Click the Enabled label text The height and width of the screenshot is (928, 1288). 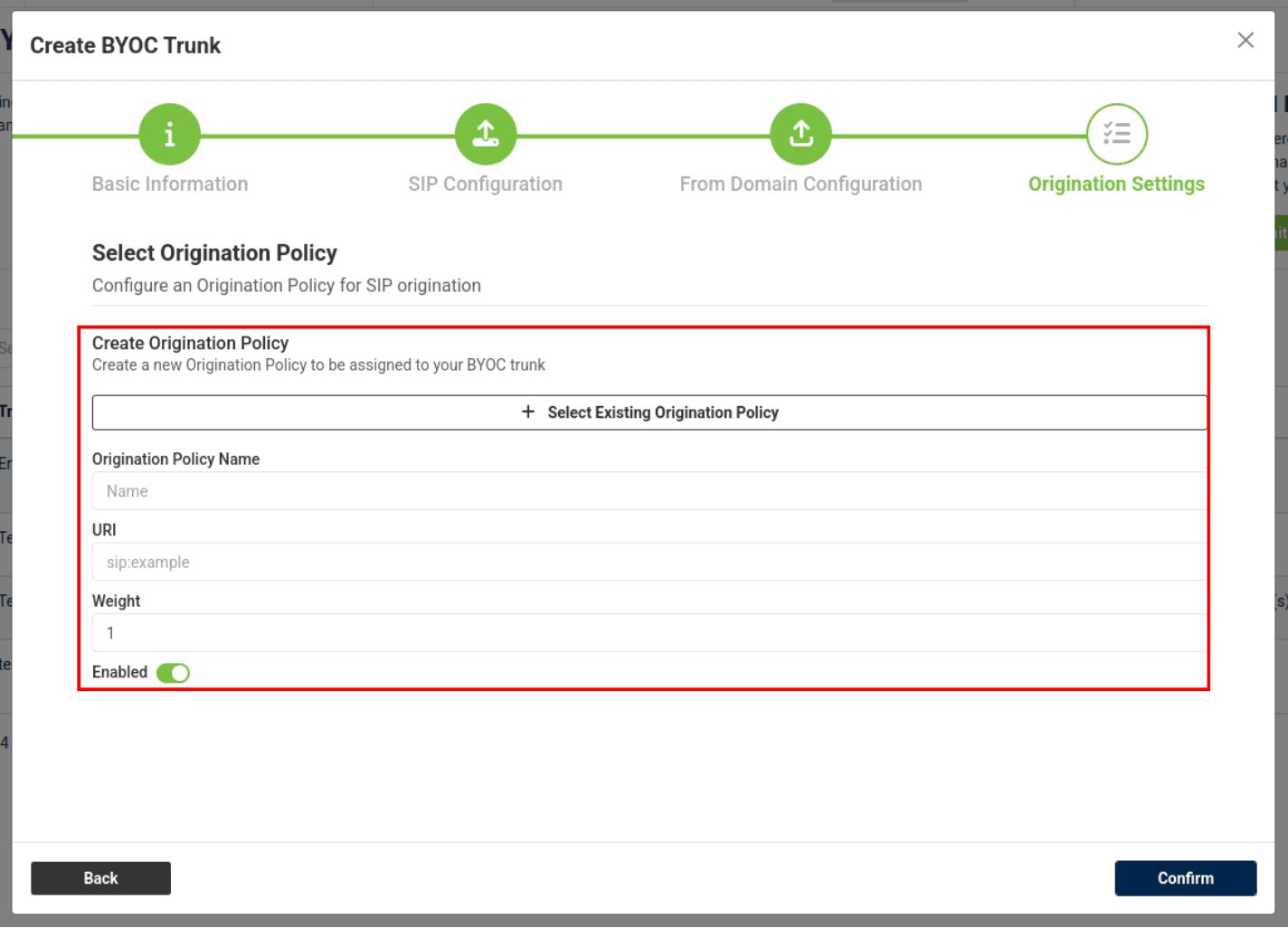click(119, 672)
